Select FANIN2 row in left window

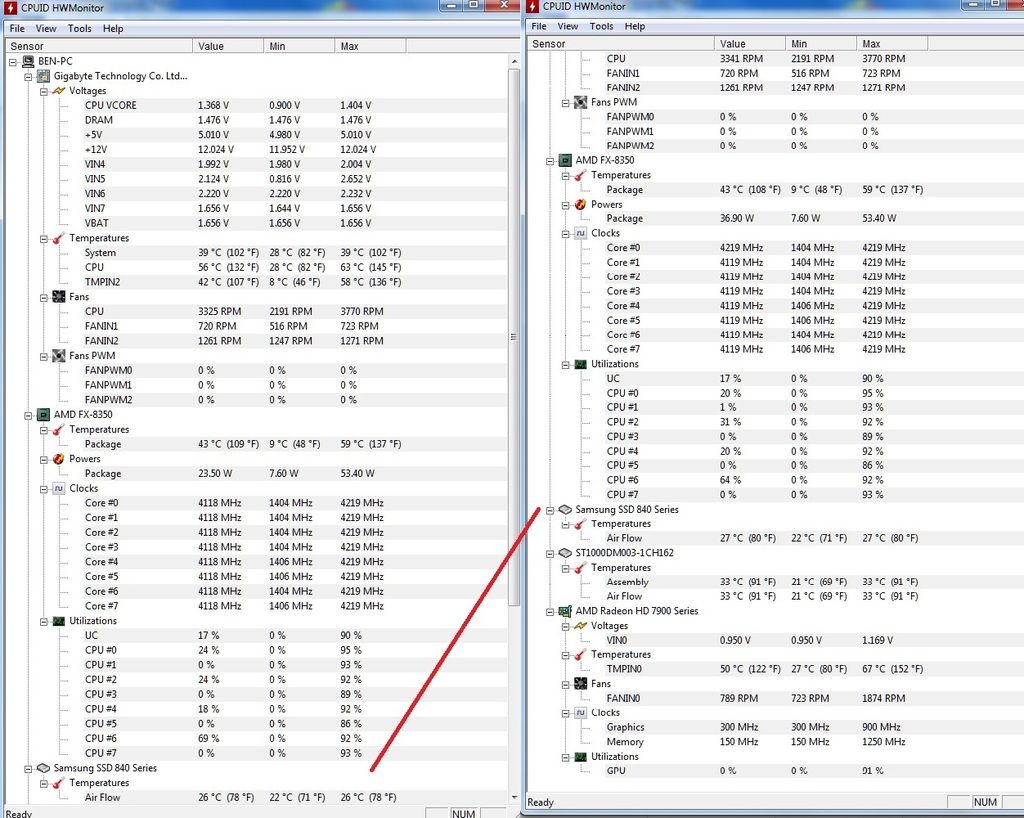pyautogui.click(x=295, y=341)
